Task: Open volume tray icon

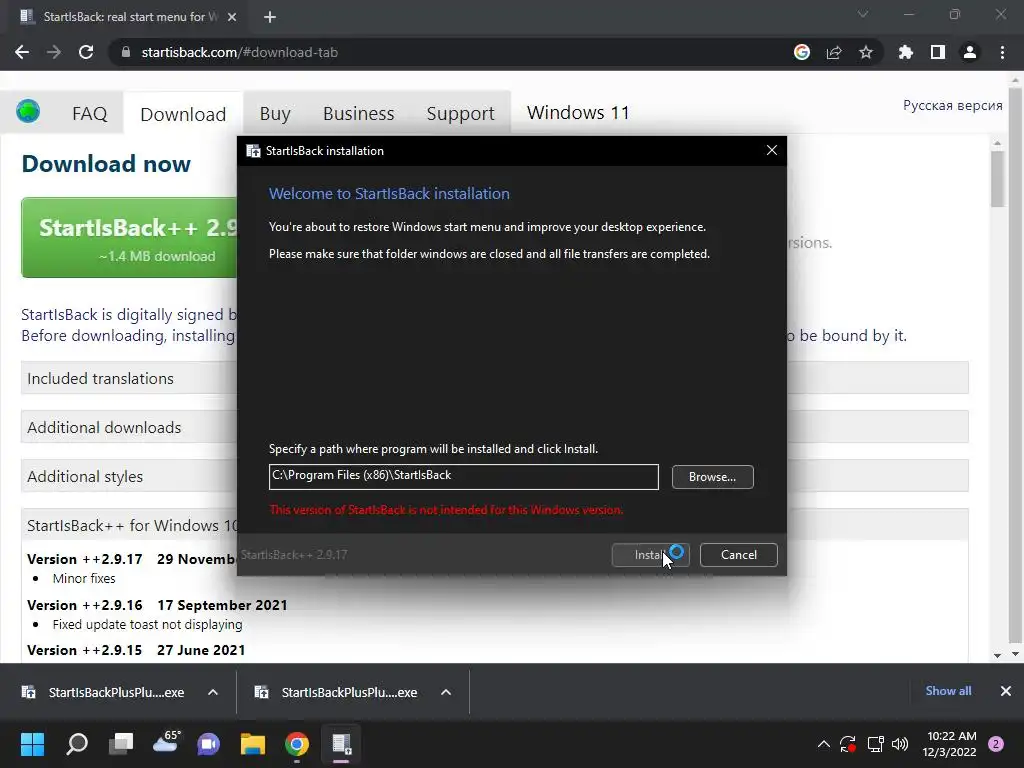Action: click(900, 744)
